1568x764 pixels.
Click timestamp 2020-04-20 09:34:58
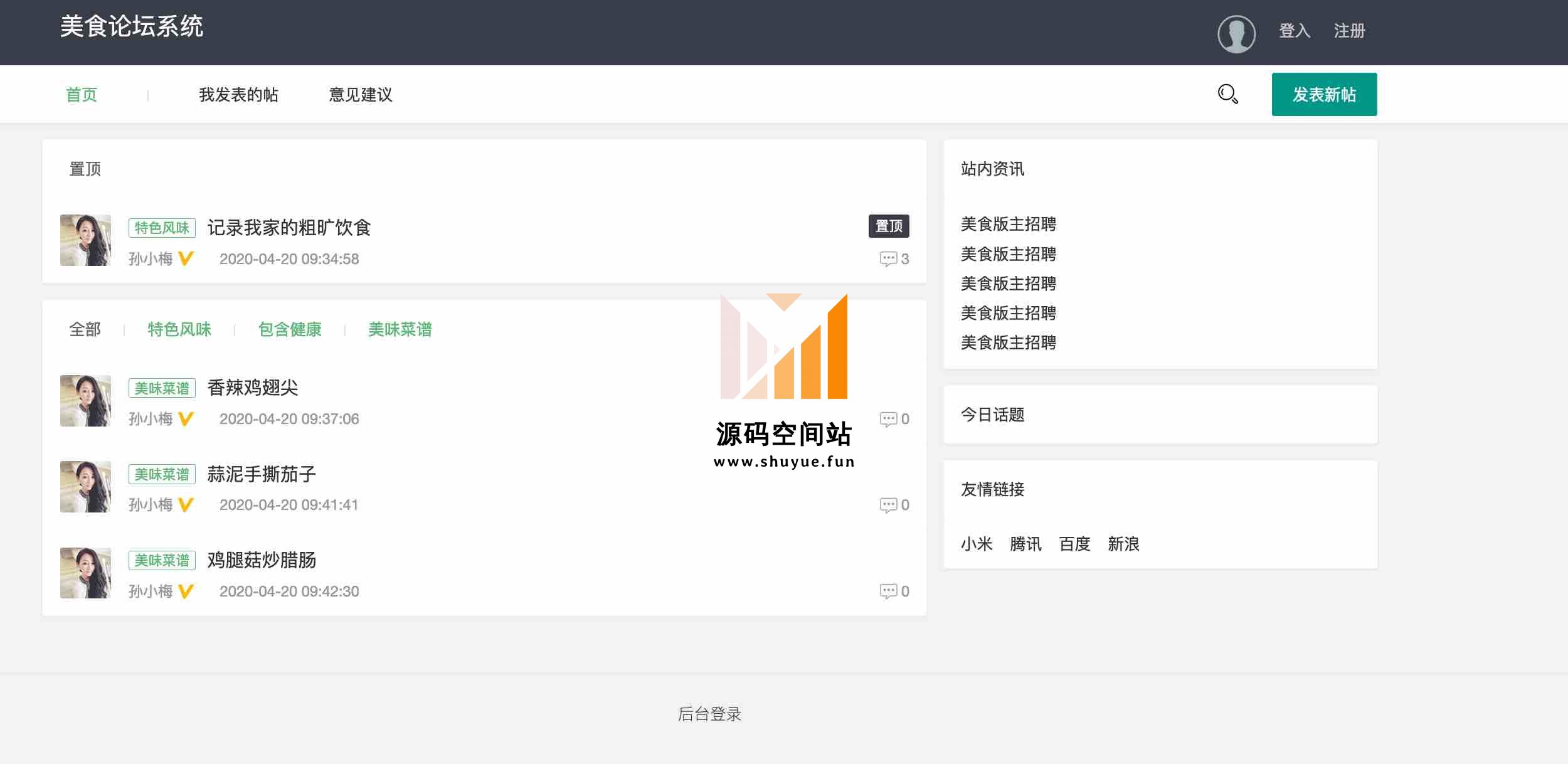pos(289,259)
